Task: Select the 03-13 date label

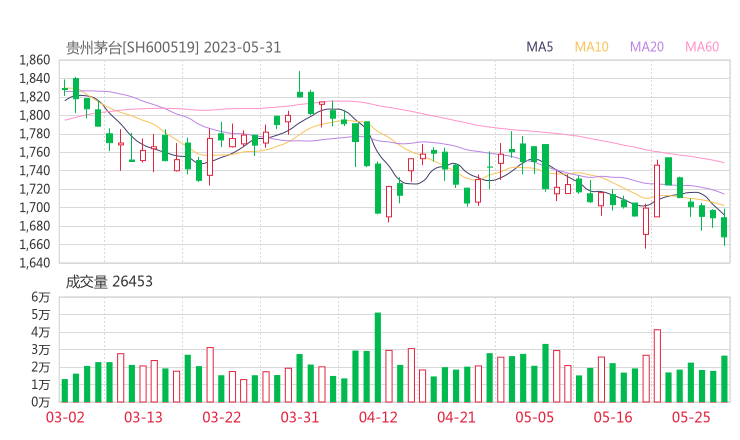Action: click(x=143, y=417)
